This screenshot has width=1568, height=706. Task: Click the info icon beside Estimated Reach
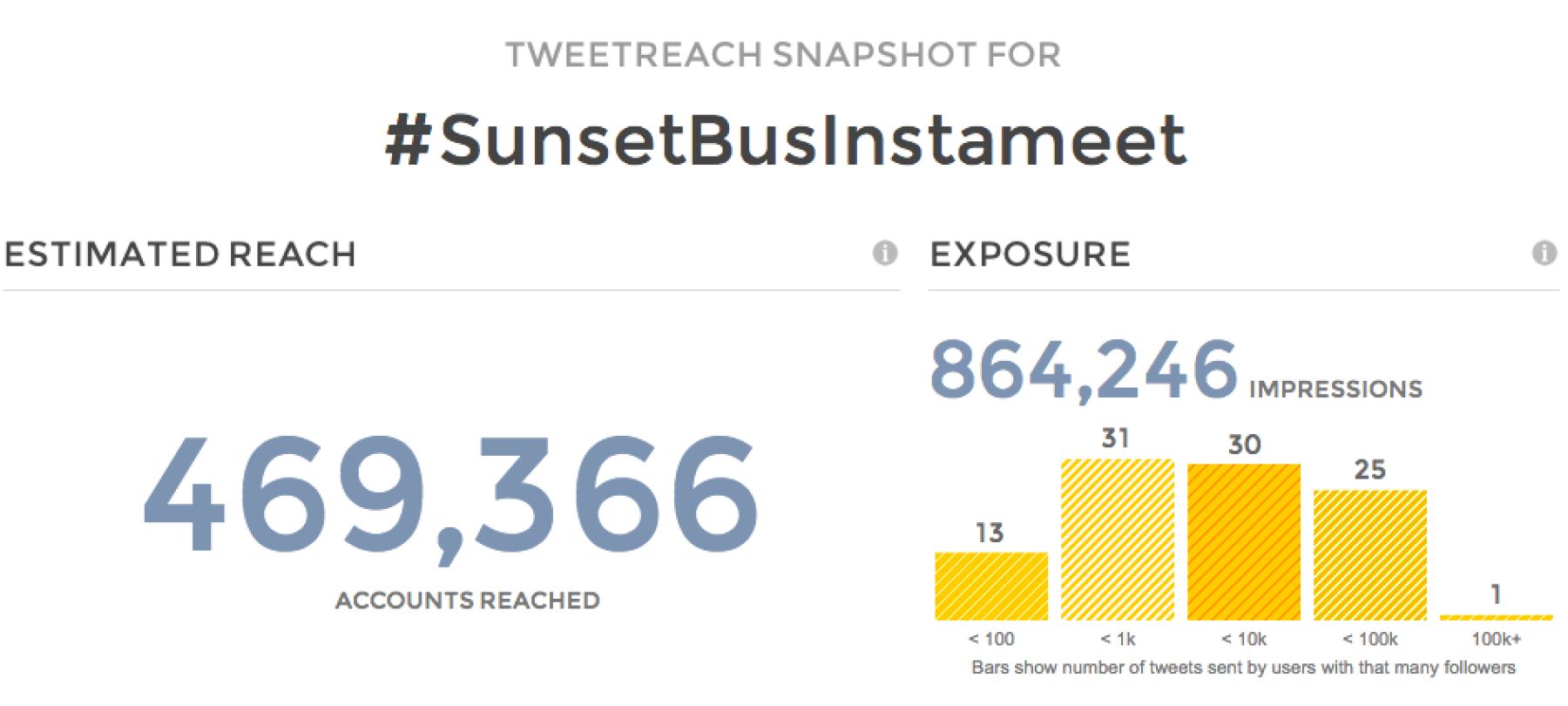tap(885, 253)
